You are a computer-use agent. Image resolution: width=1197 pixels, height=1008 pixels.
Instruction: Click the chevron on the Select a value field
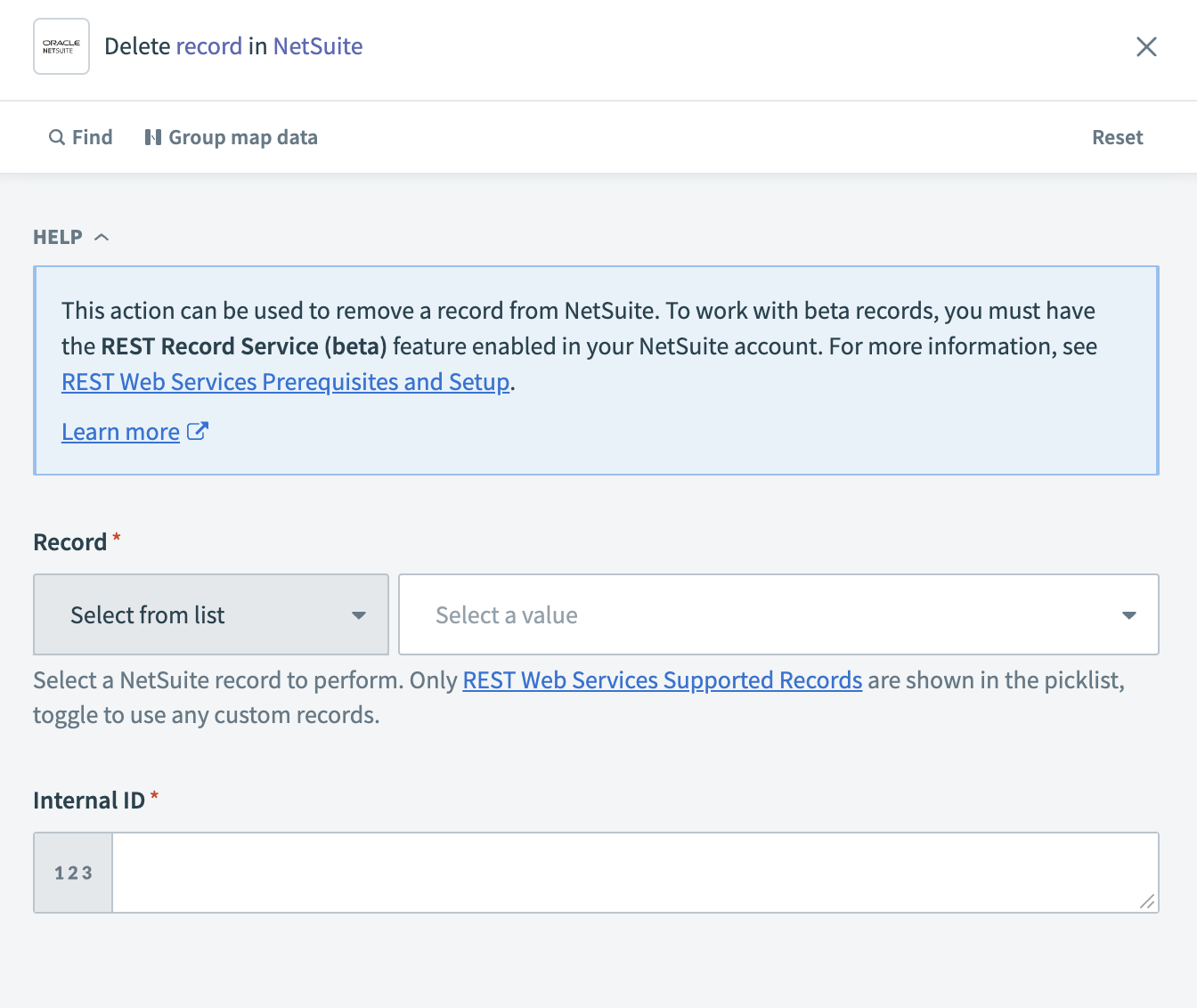1129,614
